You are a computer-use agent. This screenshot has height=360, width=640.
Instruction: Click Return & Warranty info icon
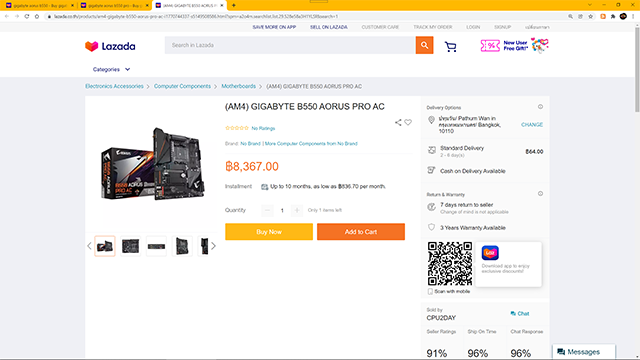click(x=540, y=194)
